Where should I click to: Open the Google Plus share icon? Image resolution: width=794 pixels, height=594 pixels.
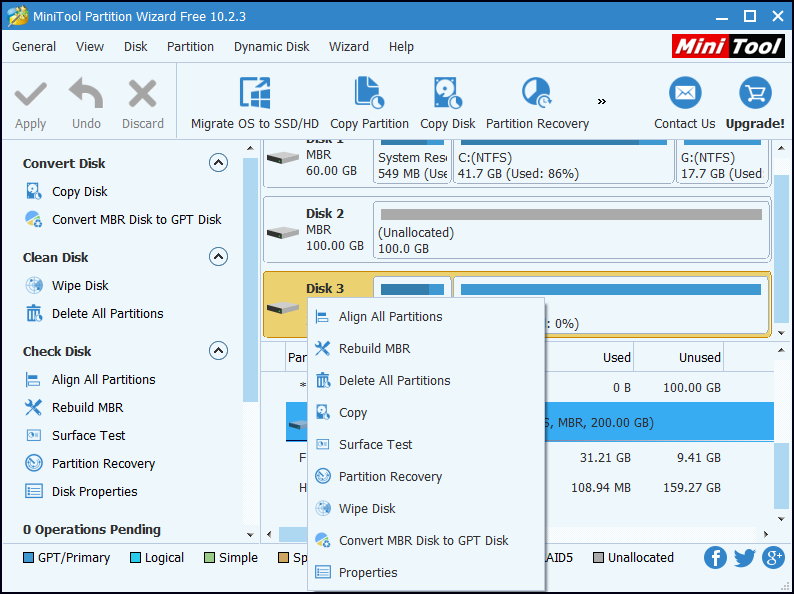[x=773, y=558]
